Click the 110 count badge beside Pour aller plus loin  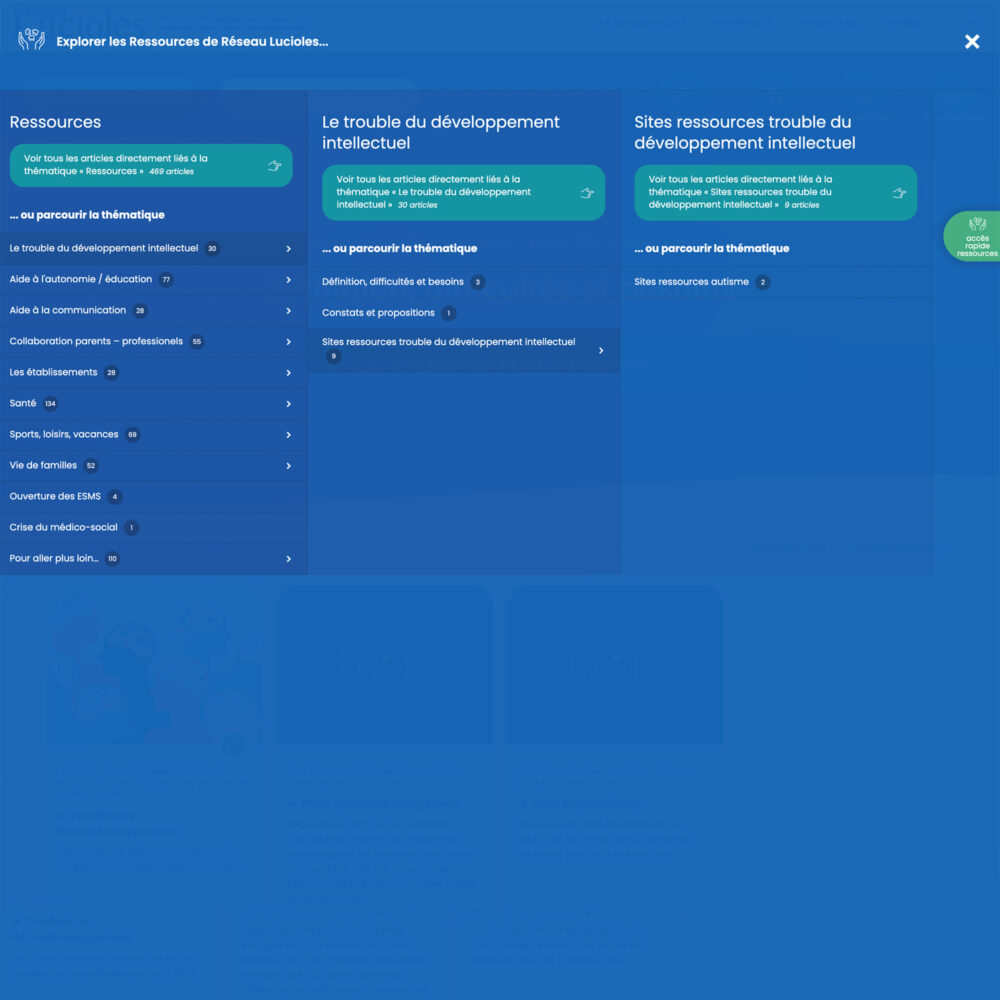(x=112, y=559)
